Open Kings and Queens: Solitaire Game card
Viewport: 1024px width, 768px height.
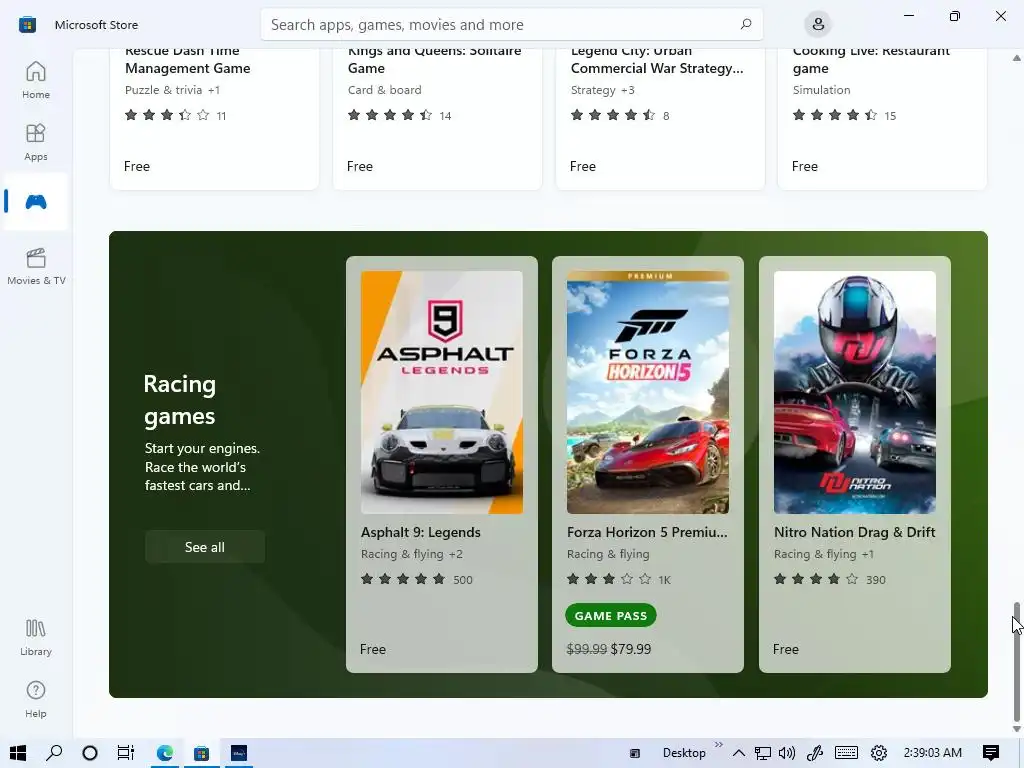438,119
